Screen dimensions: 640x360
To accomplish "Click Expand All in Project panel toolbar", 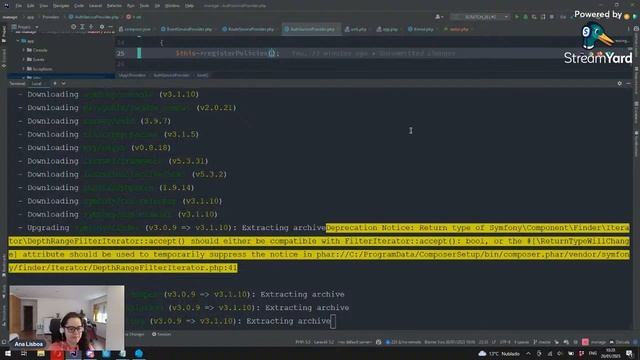I will coord(82,27).
